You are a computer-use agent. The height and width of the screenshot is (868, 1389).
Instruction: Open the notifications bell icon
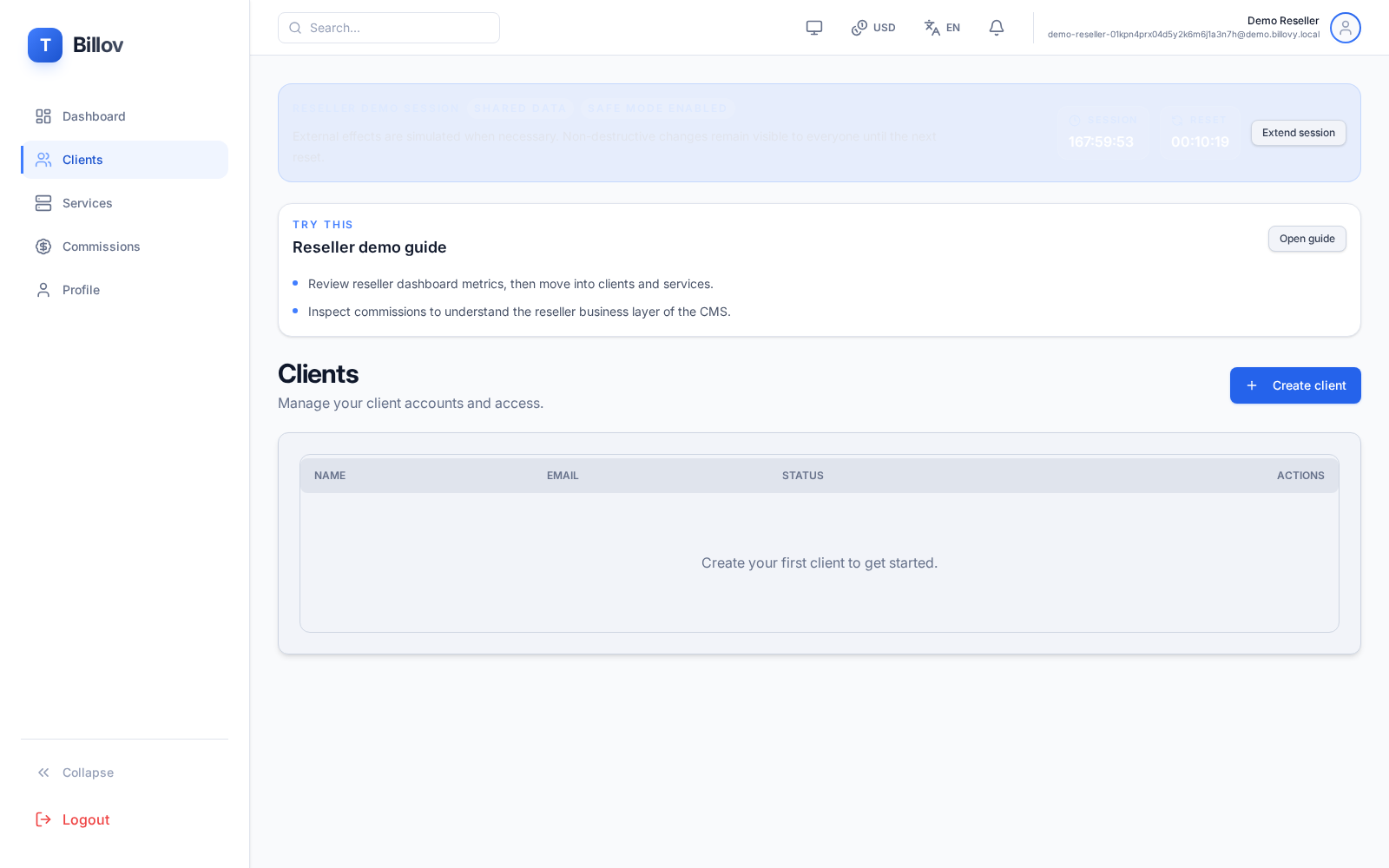click(996, 27)
